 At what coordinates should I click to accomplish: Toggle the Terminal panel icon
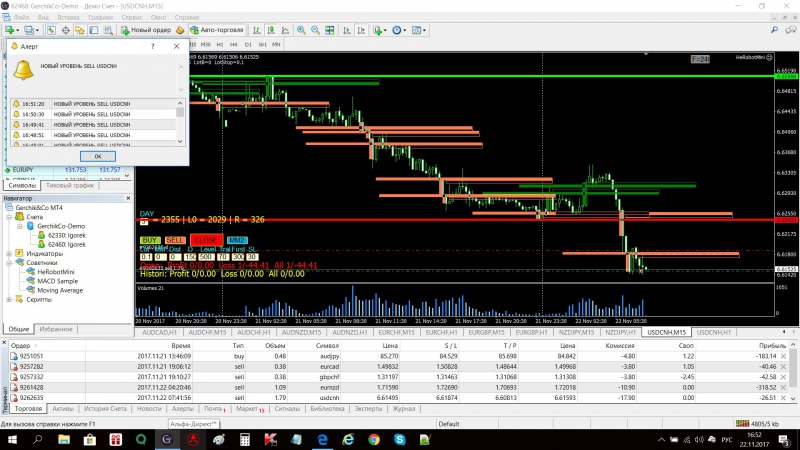tap(94, 31)
